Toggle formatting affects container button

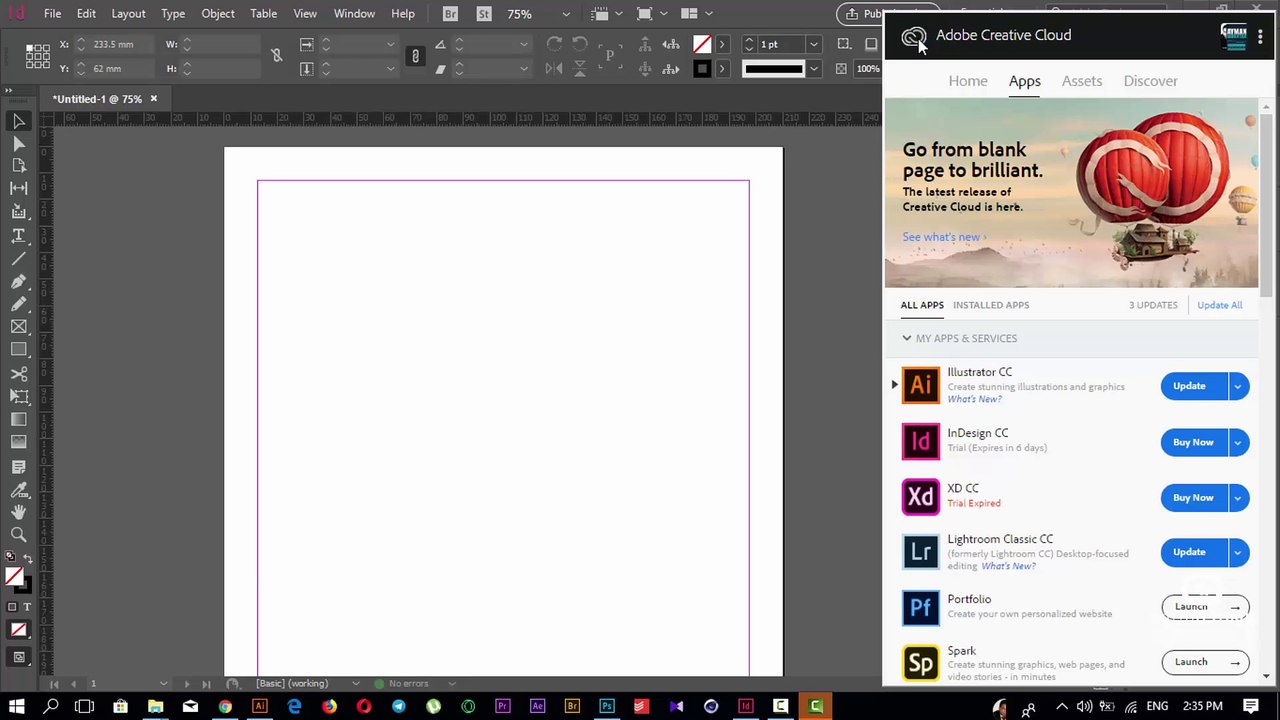point(12,607)
